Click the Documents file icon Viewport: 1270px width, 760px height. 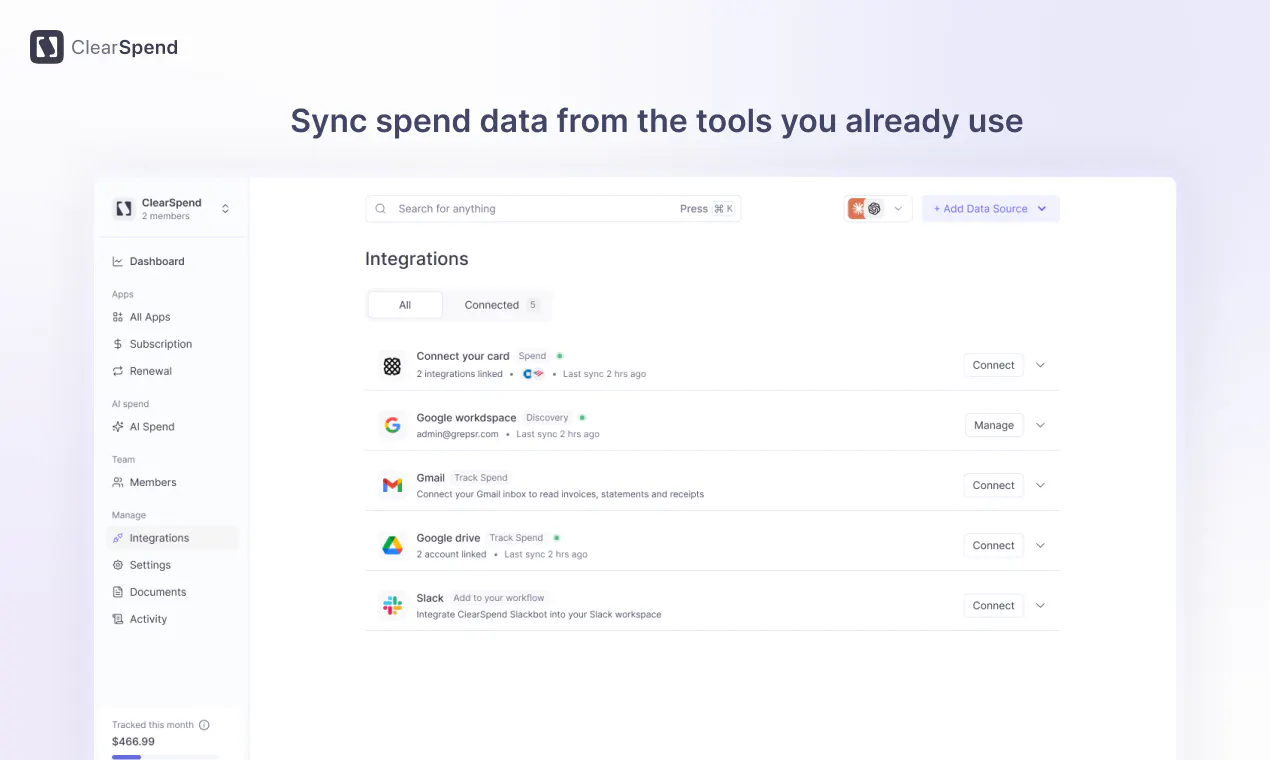click(x=118, y=592)
